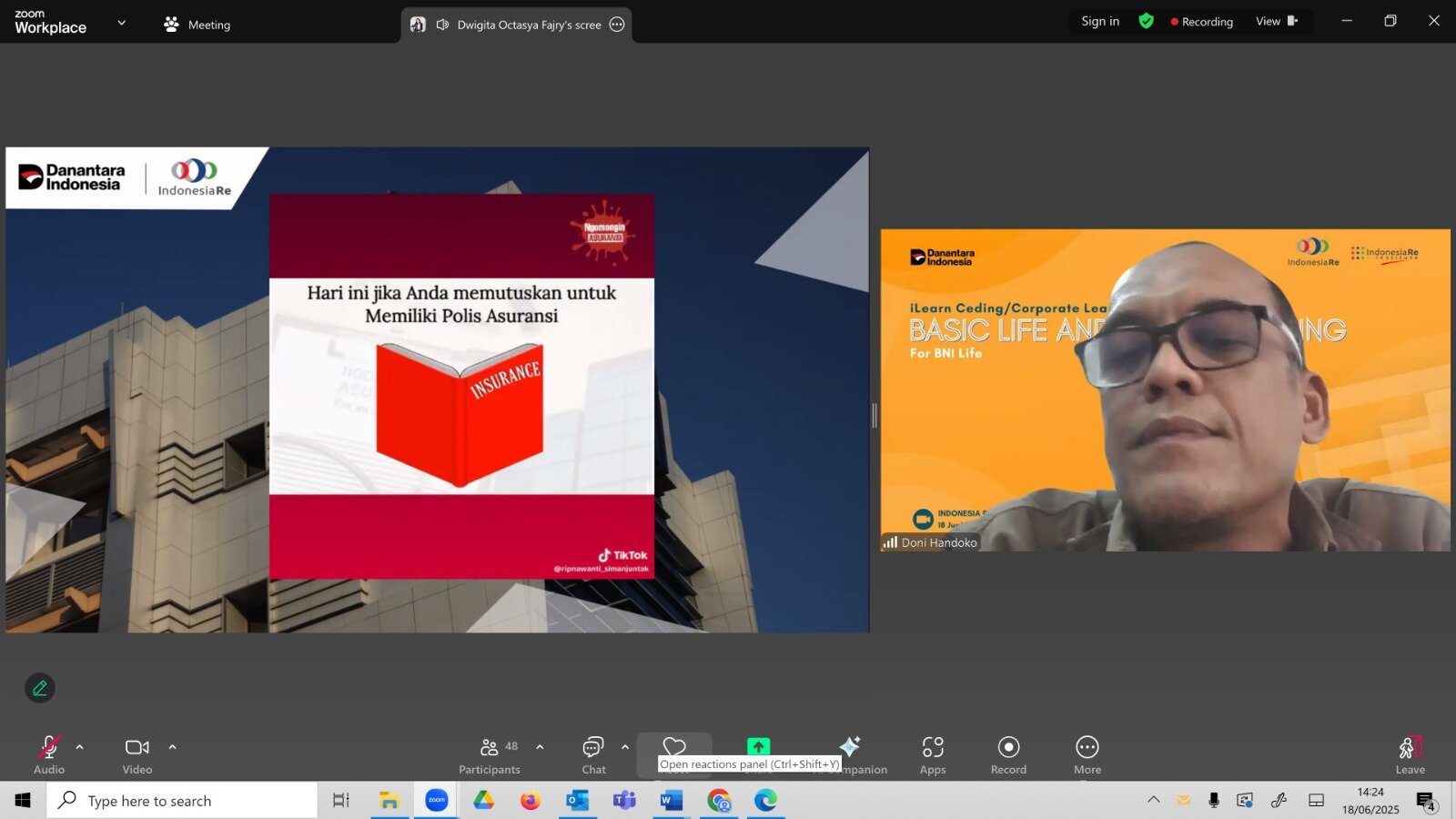
Task: Click the green annotate pencil icon
Action: 40,688
